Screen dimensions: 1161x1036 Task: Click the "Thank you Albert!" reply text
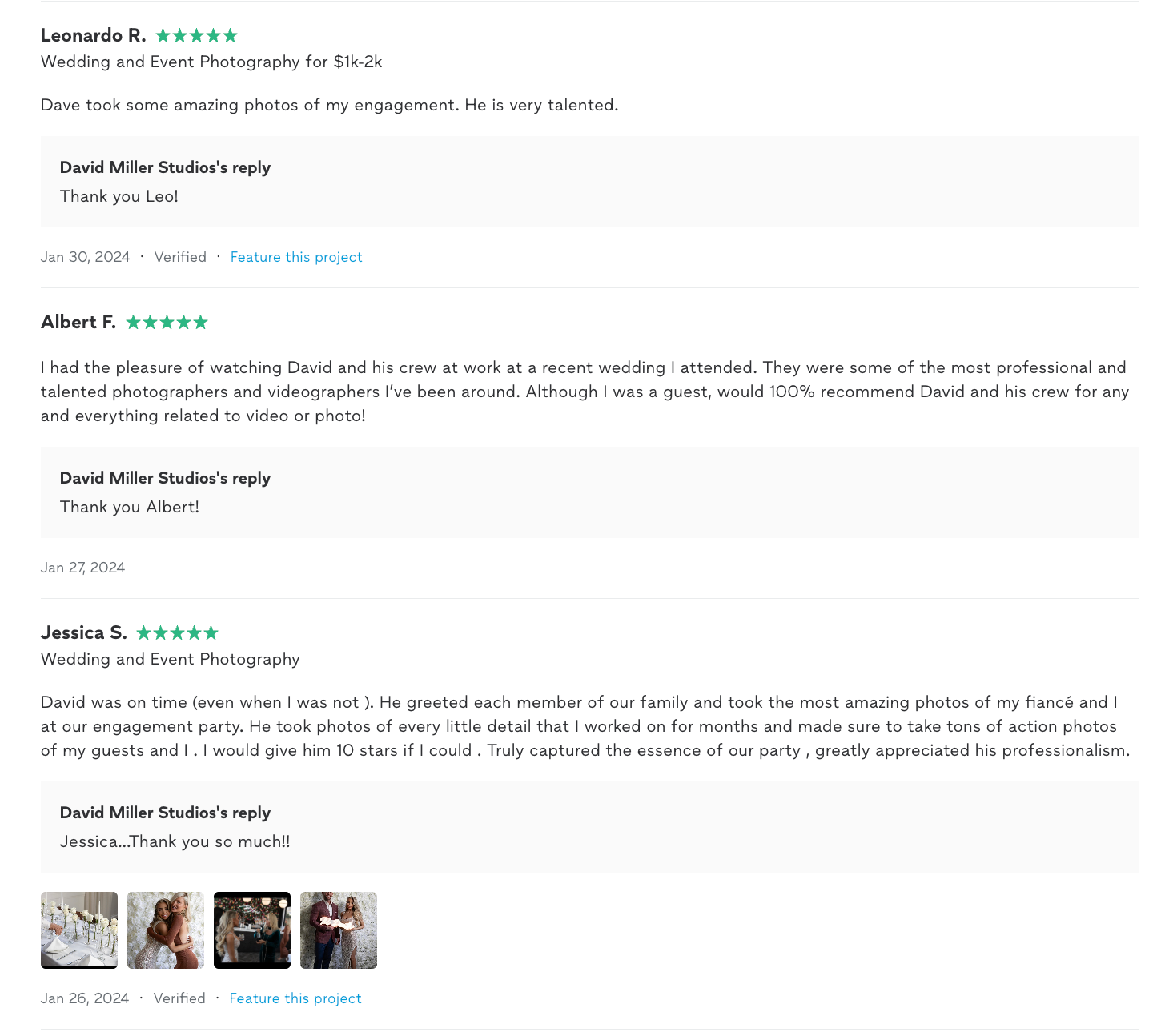point(130,508)
